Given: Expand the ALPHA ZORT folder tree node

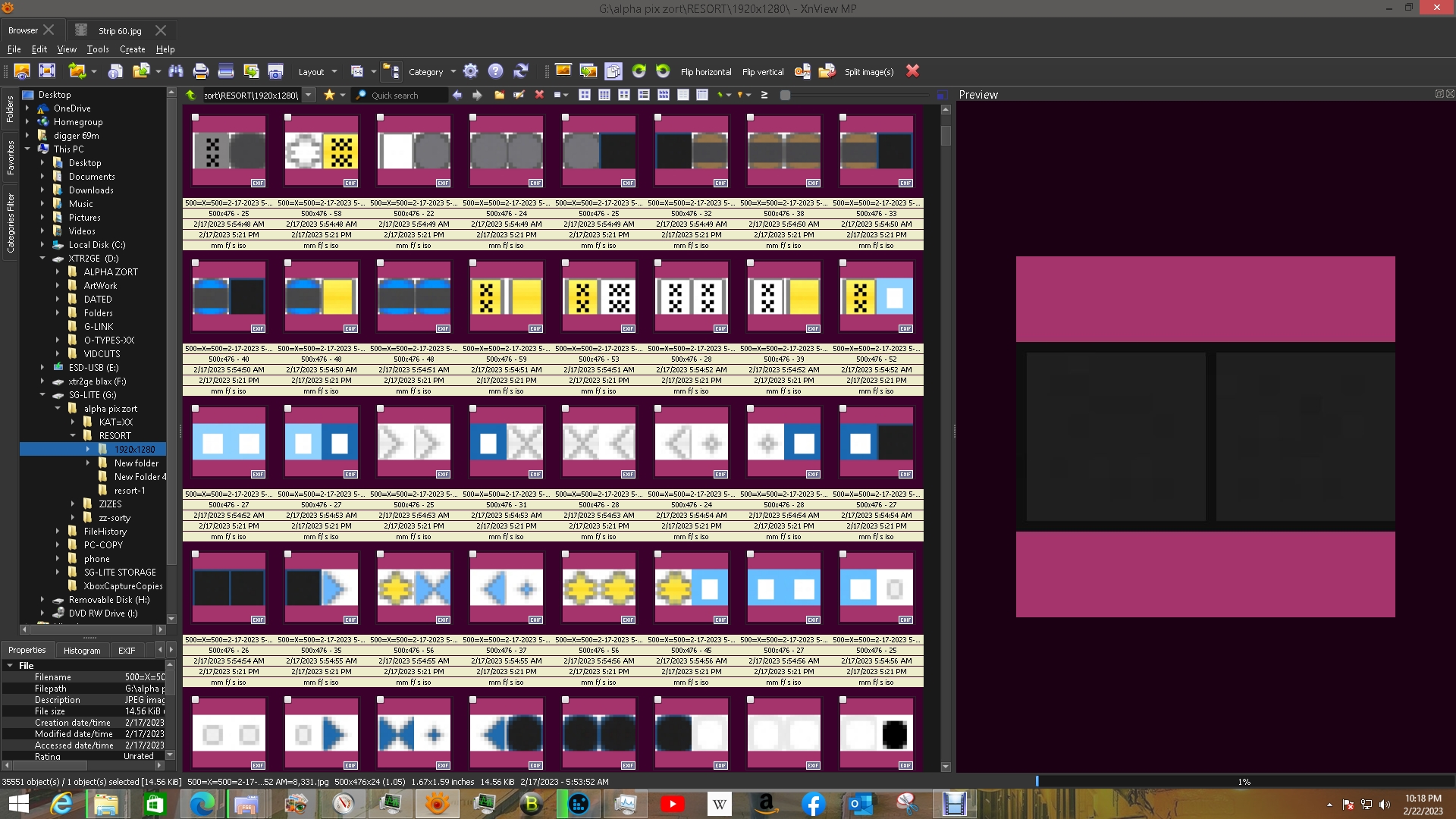Looking at the screenshot, I should click(58, 272).
